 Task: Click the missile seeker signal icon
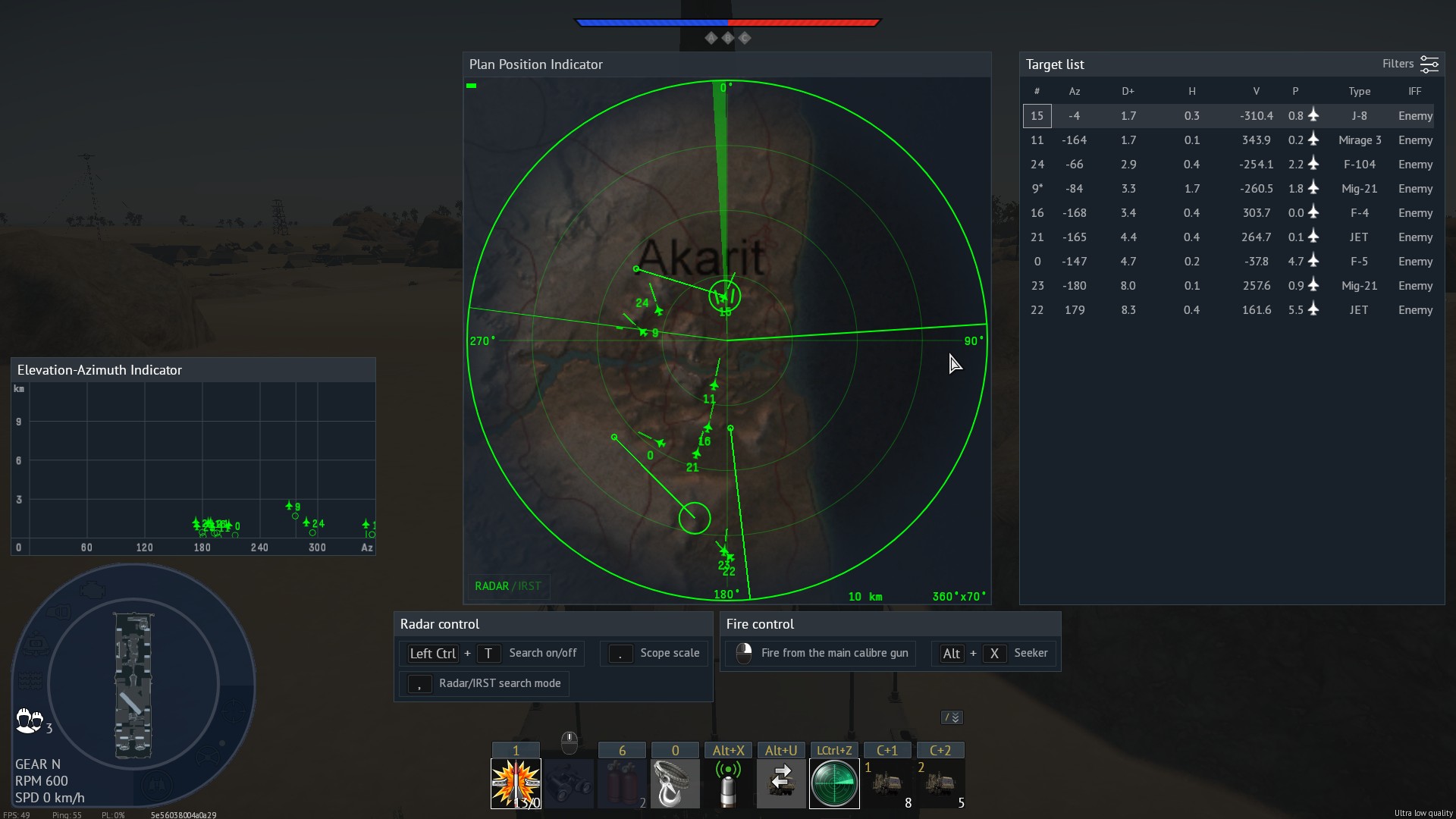click(x=728, y=783)
